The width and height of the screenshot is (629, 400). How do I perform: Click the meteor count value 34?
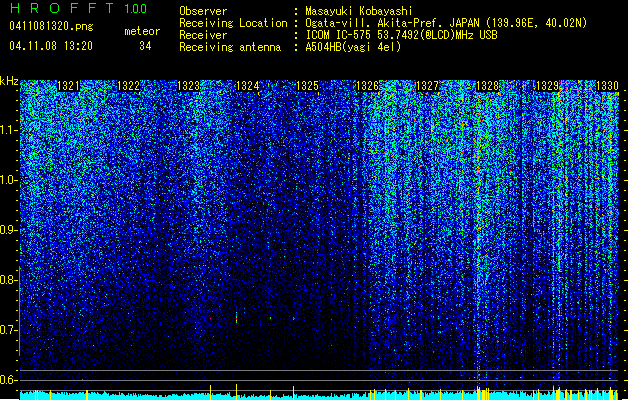[x=145, y=46]
